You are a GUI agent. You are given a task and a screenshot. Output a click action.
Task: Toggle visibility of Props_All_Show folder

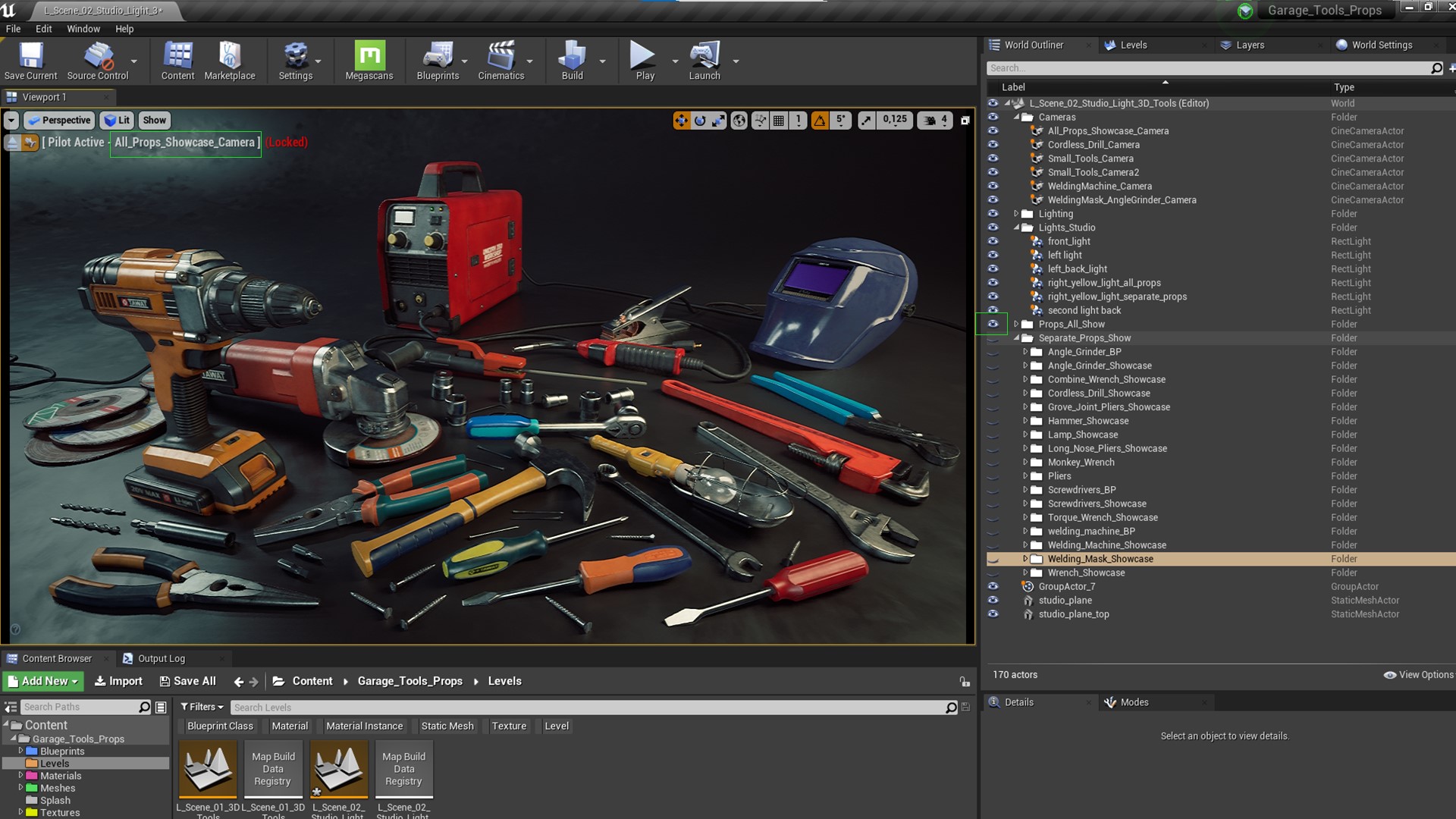click(993, 324)
